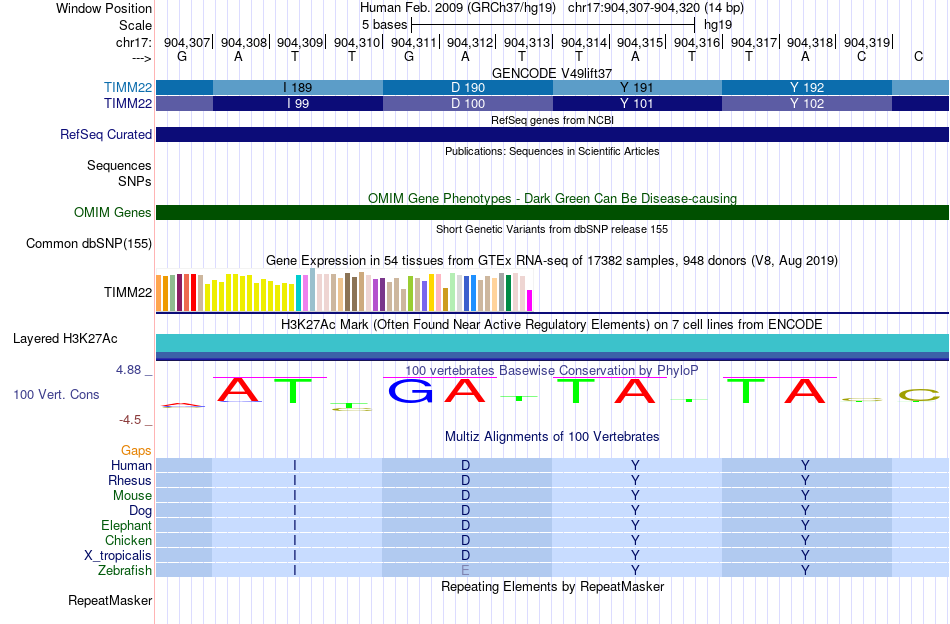Screen dimensions: 950x624
Task: Click the SNPs track label
Action: 135,181
